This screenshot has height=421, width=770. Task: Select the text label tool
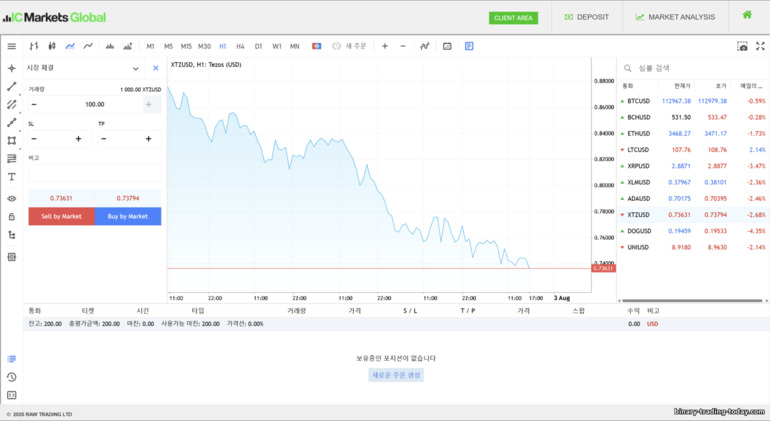(x=12, y=176)
